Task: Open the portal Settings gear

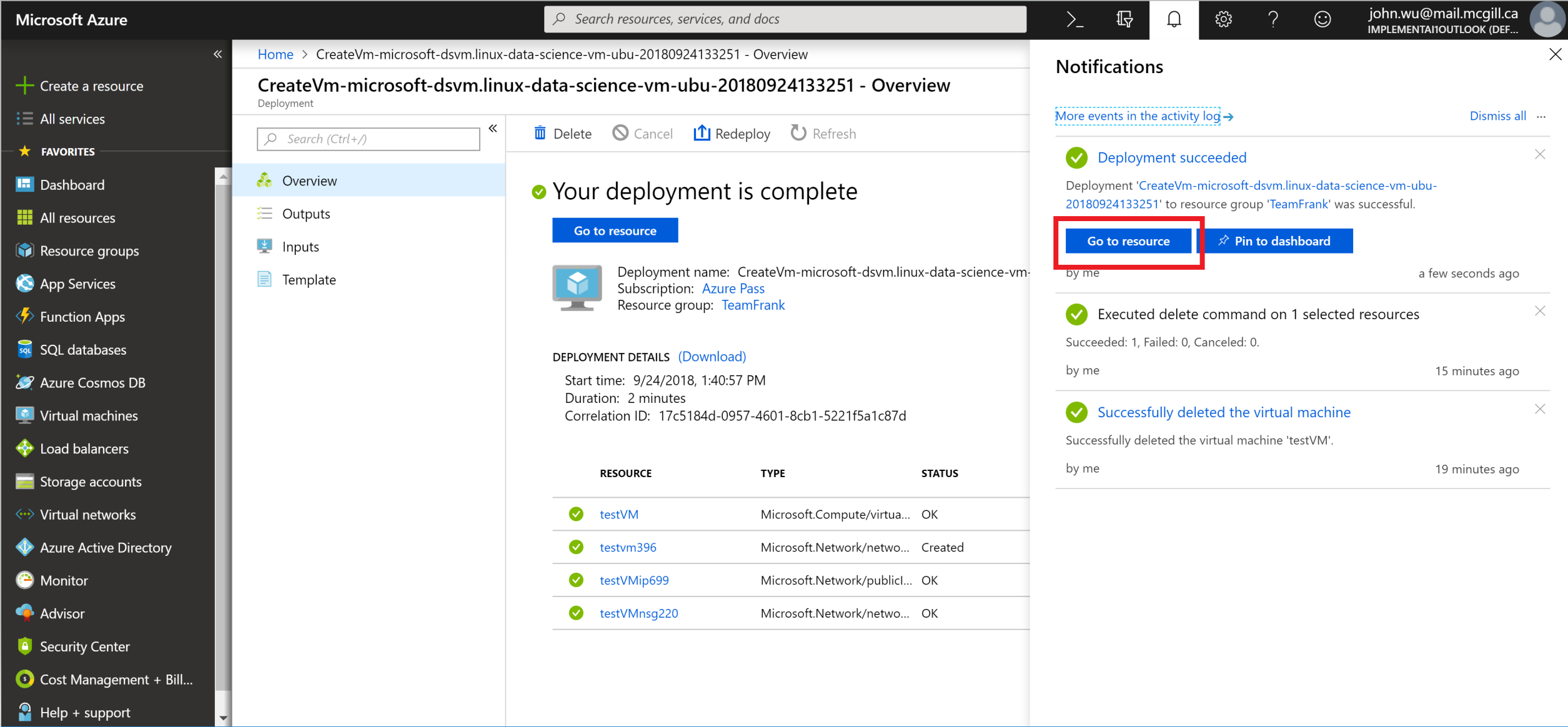Action: (1223, 19)
